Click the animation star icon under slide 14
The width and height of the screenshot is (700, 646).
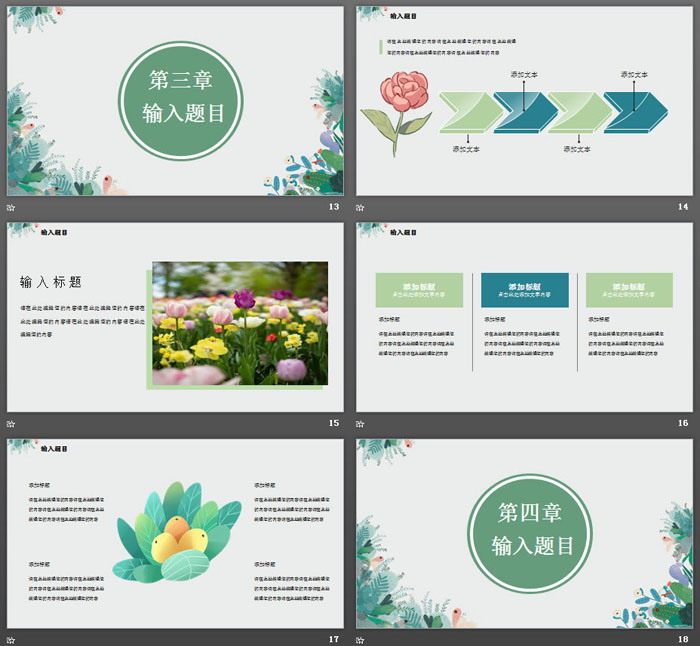[x=361, y=207]
